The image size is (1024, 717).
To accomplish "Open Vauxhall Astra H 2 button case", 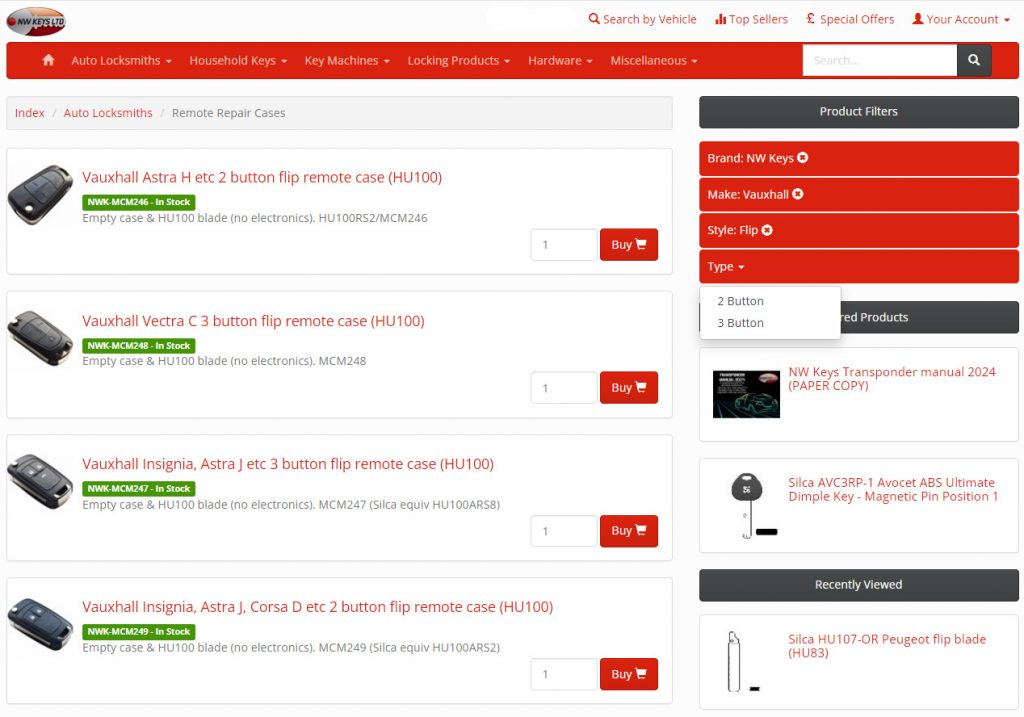I will tap(262, 177).
